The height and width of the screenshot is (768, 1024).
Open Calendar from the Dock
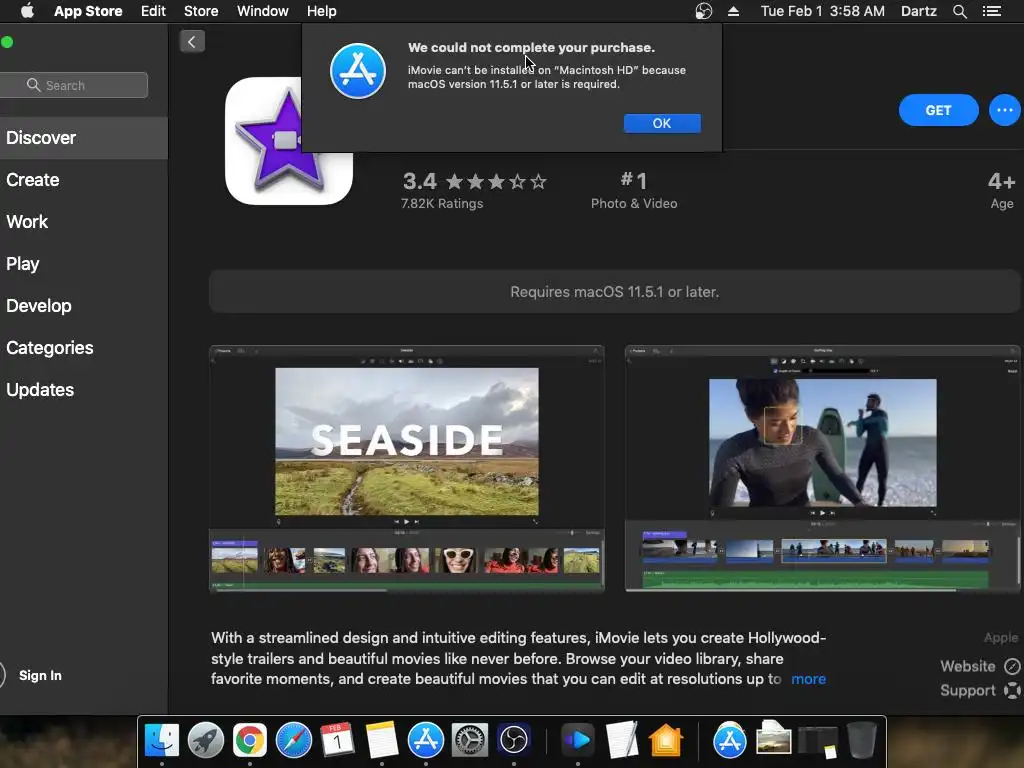click(x=338, y=741)
